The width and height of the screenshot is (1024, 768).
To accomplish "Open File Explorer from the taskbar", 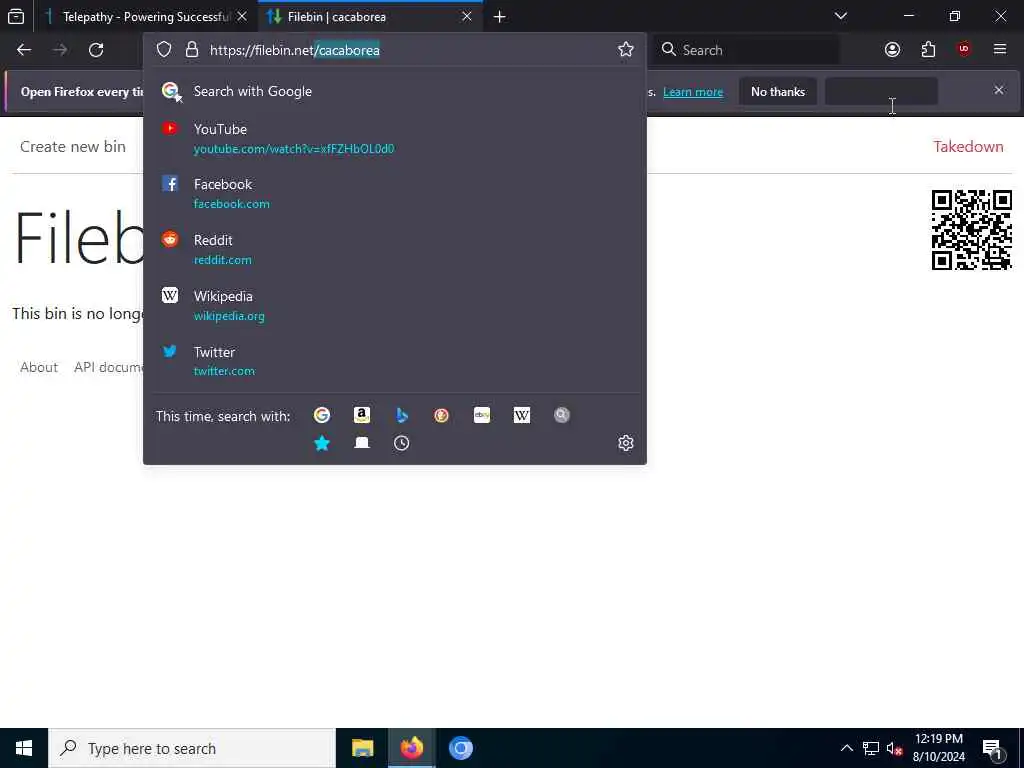I will click(x=362, y=748).
